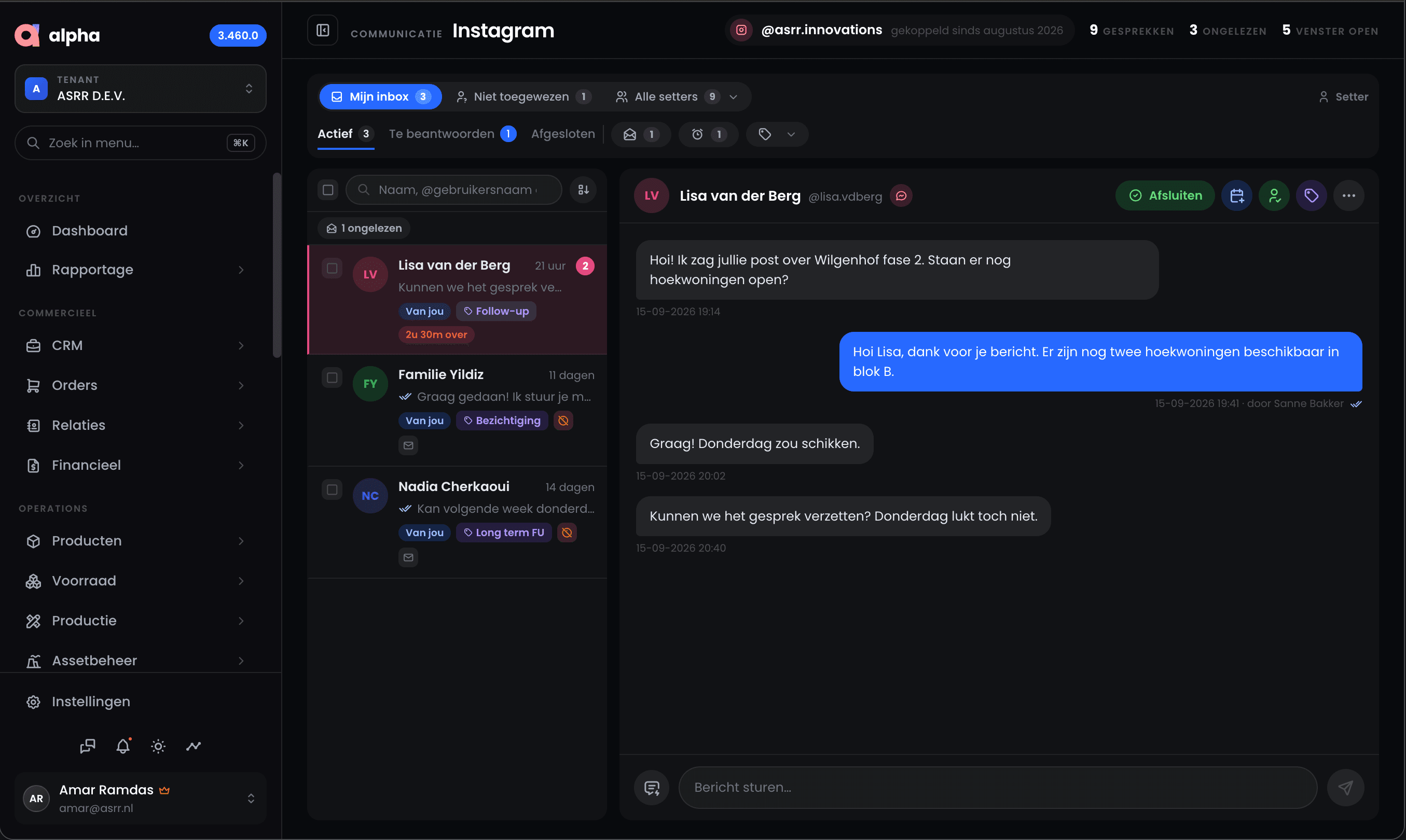Expand the Relaties menu

click(141, 426)
